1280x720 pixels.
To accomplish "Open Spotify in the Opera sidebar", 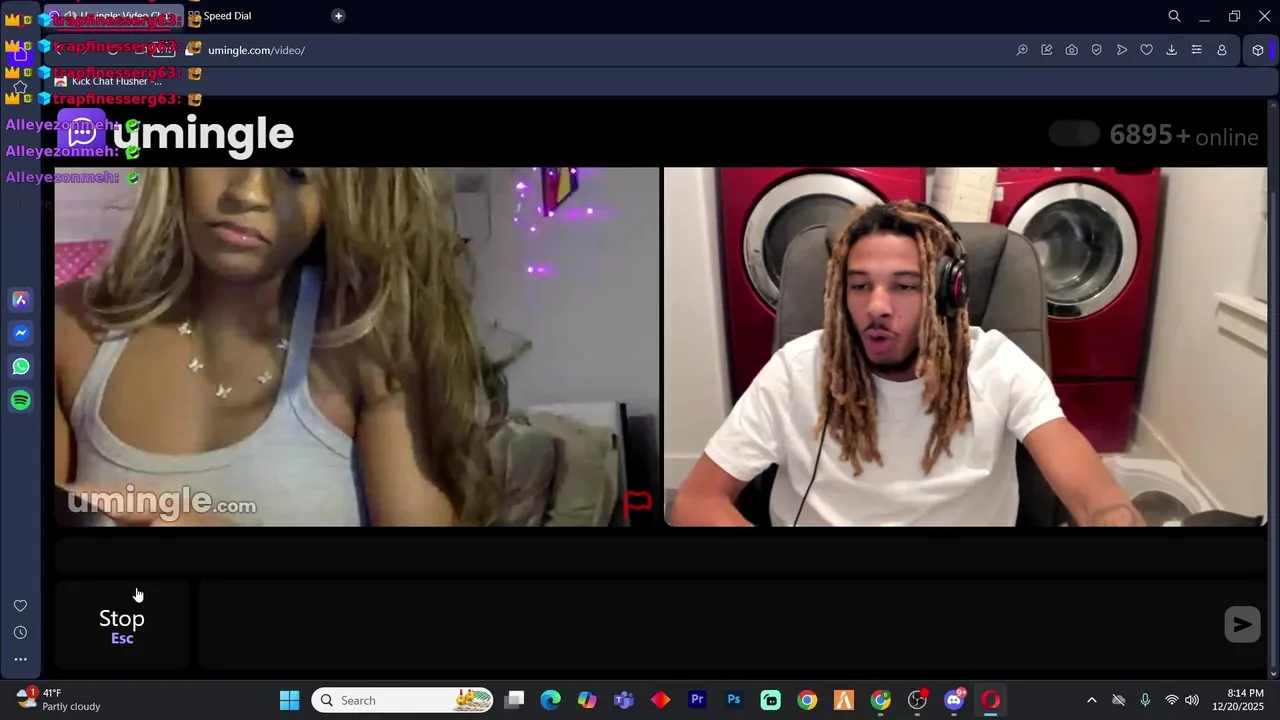I will 20,400.
